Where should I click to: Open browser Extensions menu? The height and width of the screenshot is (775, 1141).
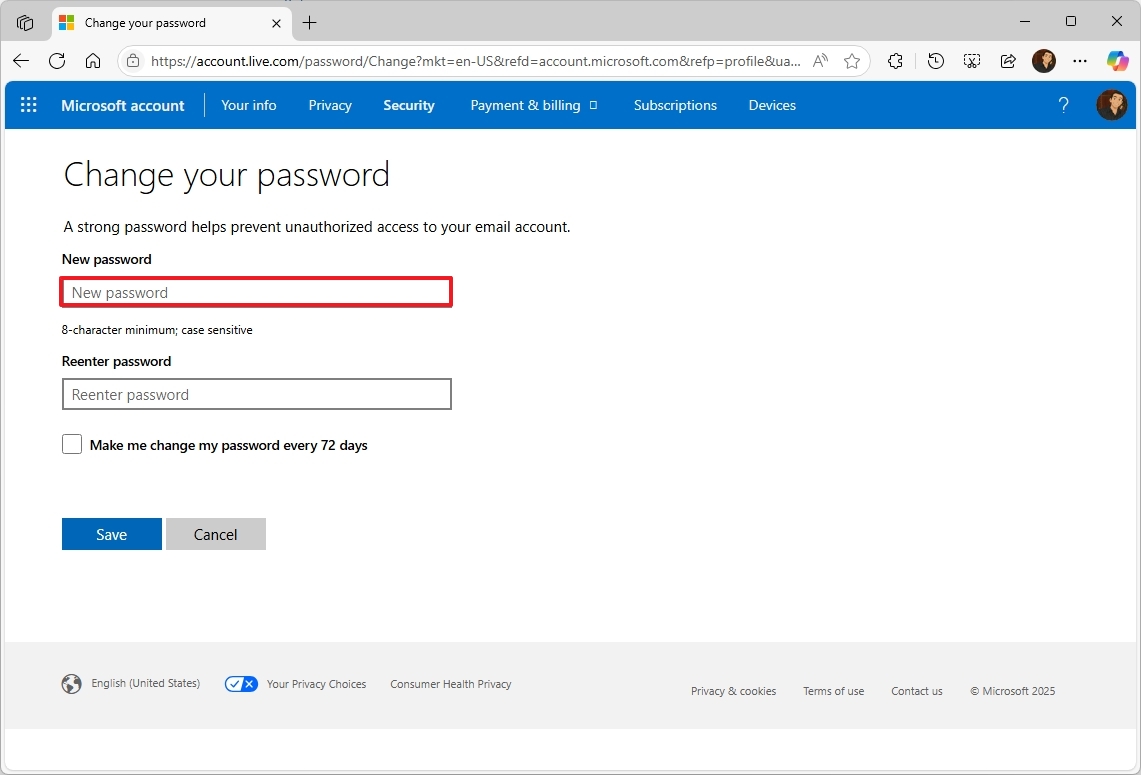(896, 61)
